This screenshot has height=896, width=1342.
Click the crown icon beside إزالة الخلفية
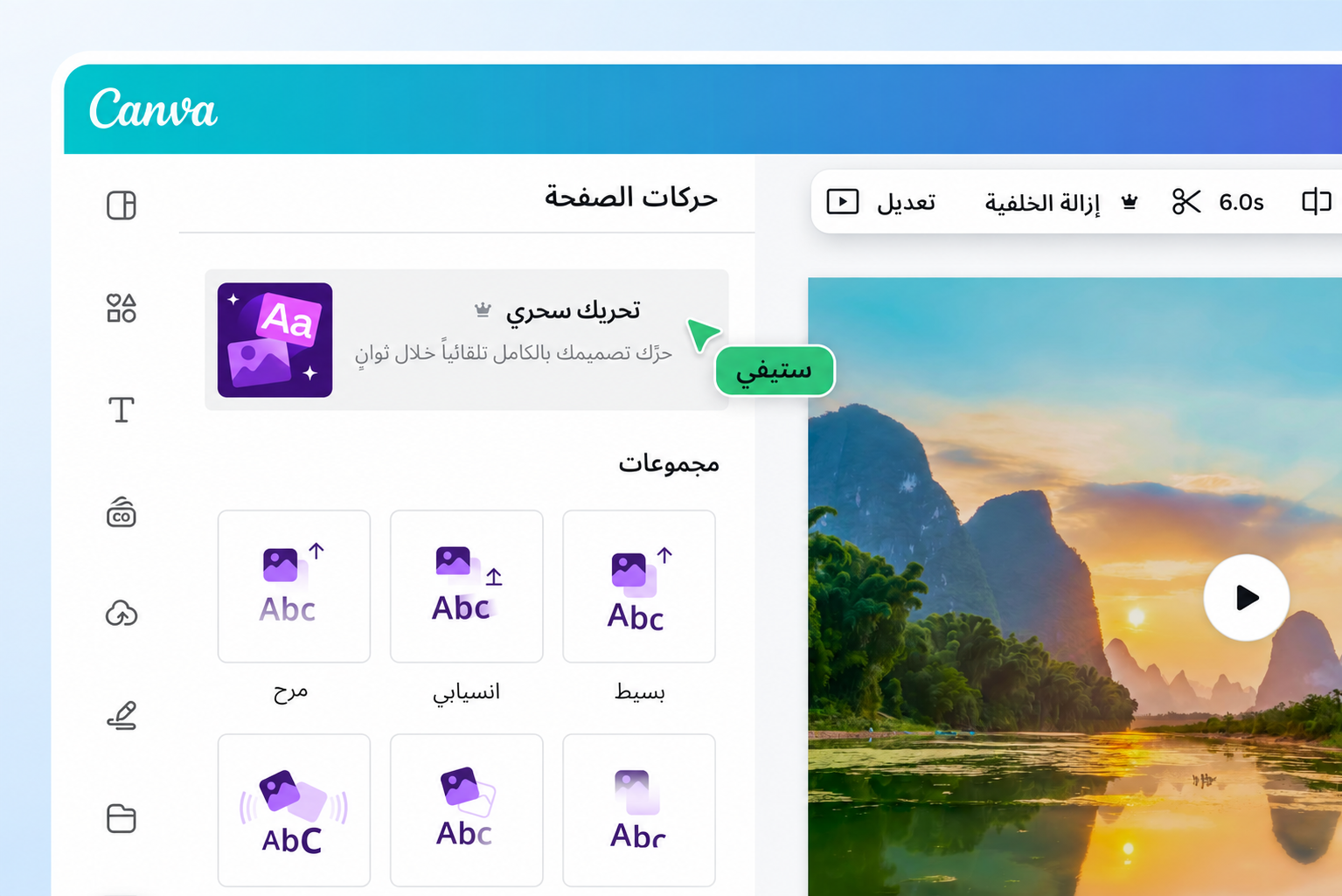point(1130,203)
